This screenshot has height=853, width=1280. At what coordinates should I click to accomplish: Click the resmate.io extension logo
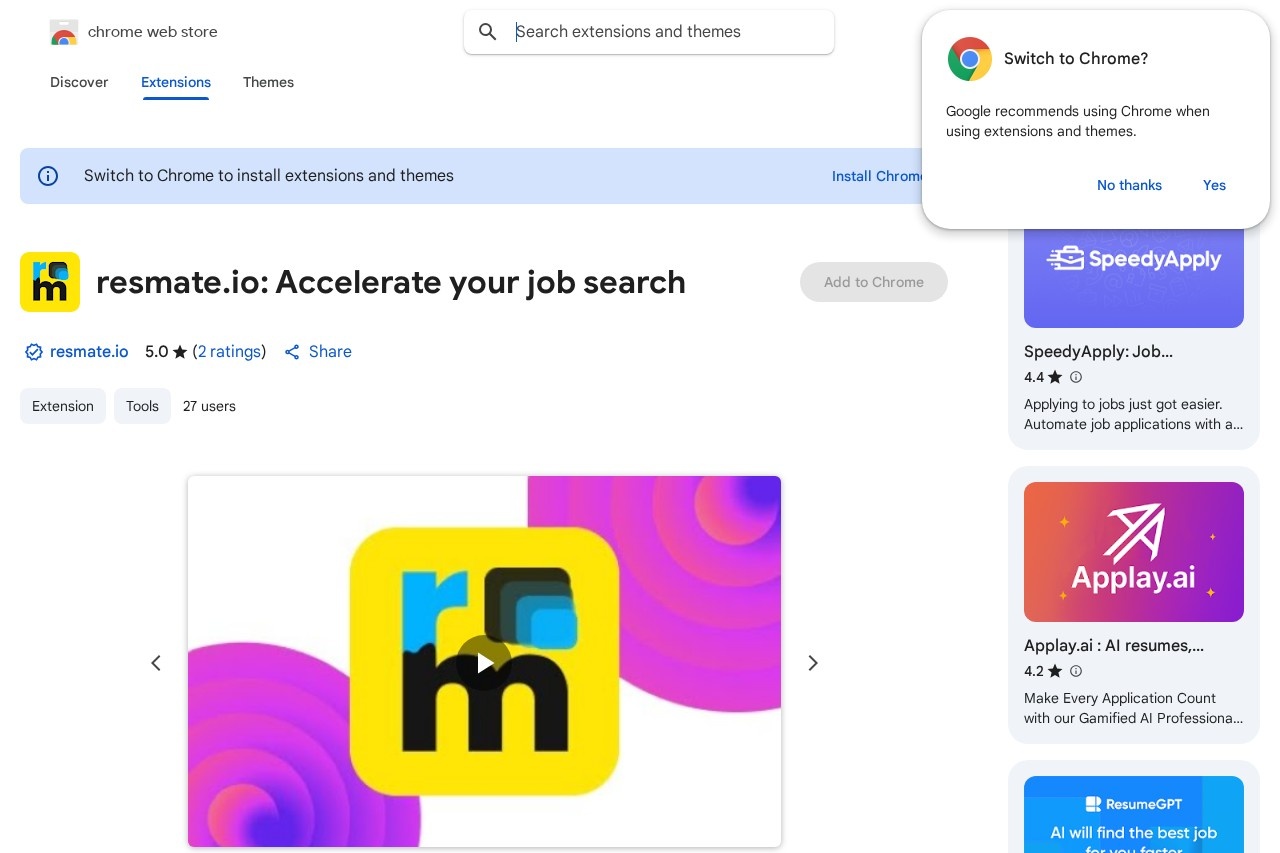coord(50,282)
